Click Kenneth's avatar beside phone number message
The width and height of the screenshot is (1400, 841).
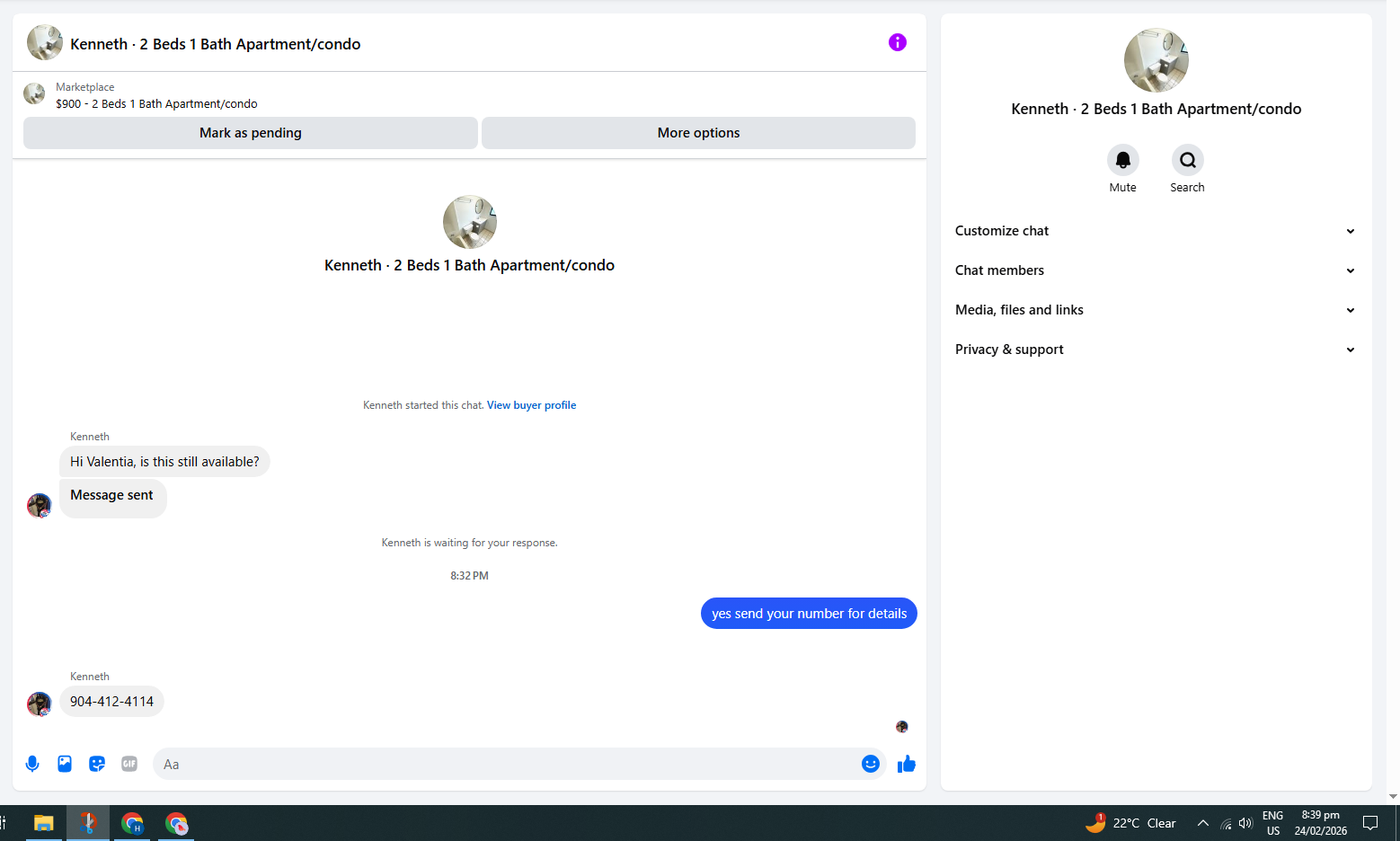39,704
